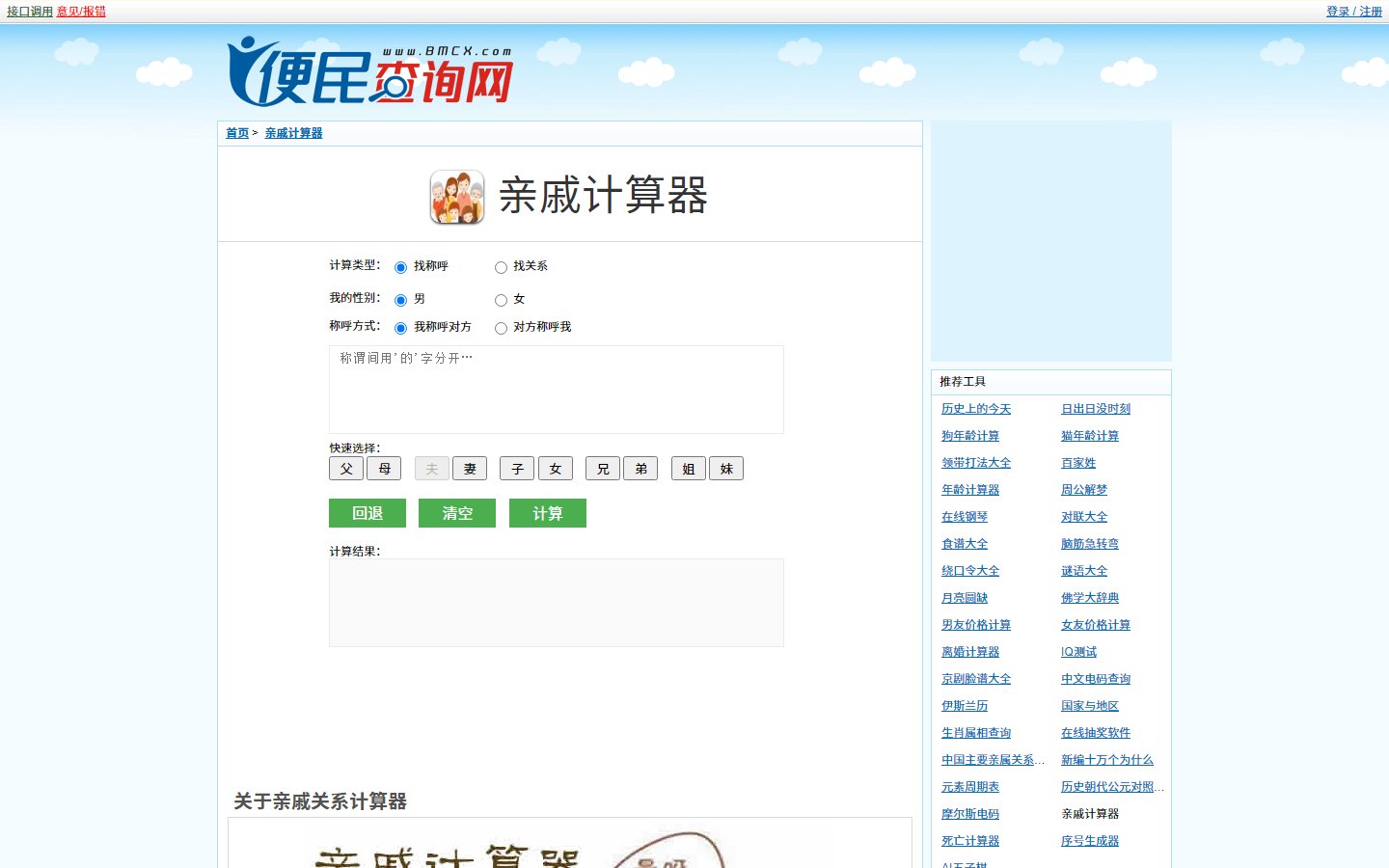Go to 首页 in breadcrumb
Viewport: 1389px width, 868px height.
(x=237, y=133)
